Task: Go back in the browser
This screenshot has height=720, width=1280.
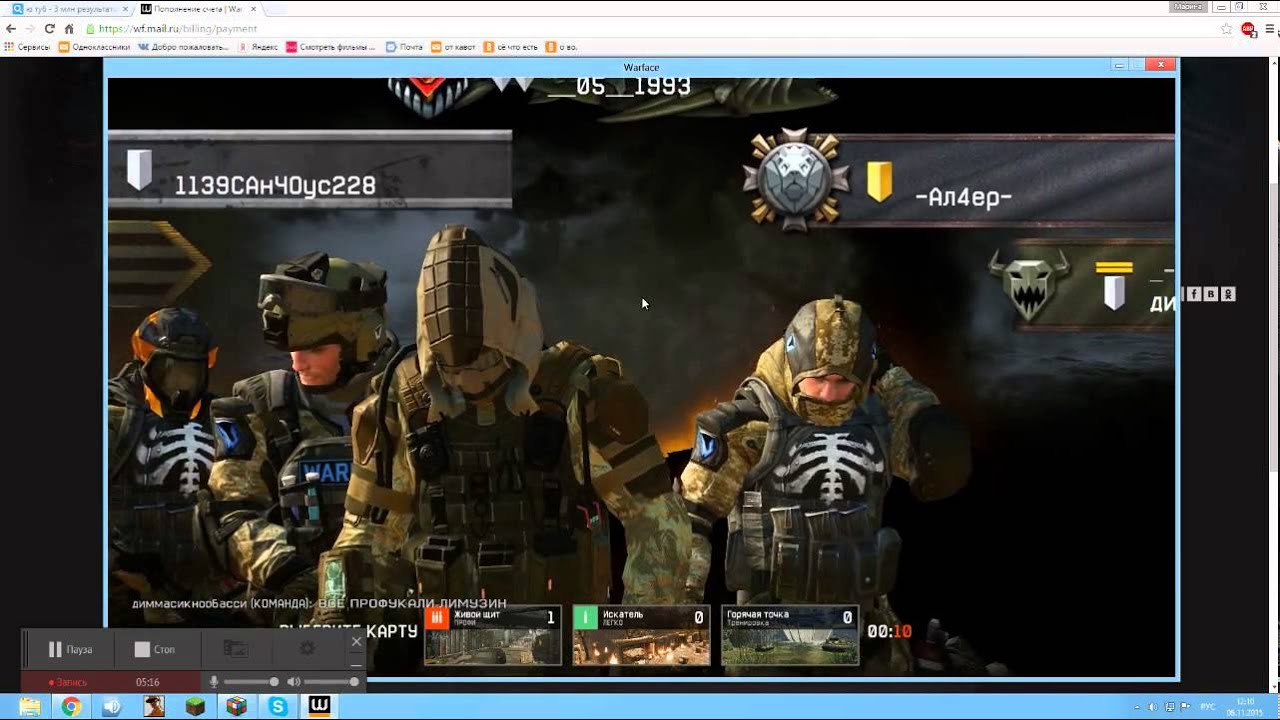Action: [x=11, y=29]
